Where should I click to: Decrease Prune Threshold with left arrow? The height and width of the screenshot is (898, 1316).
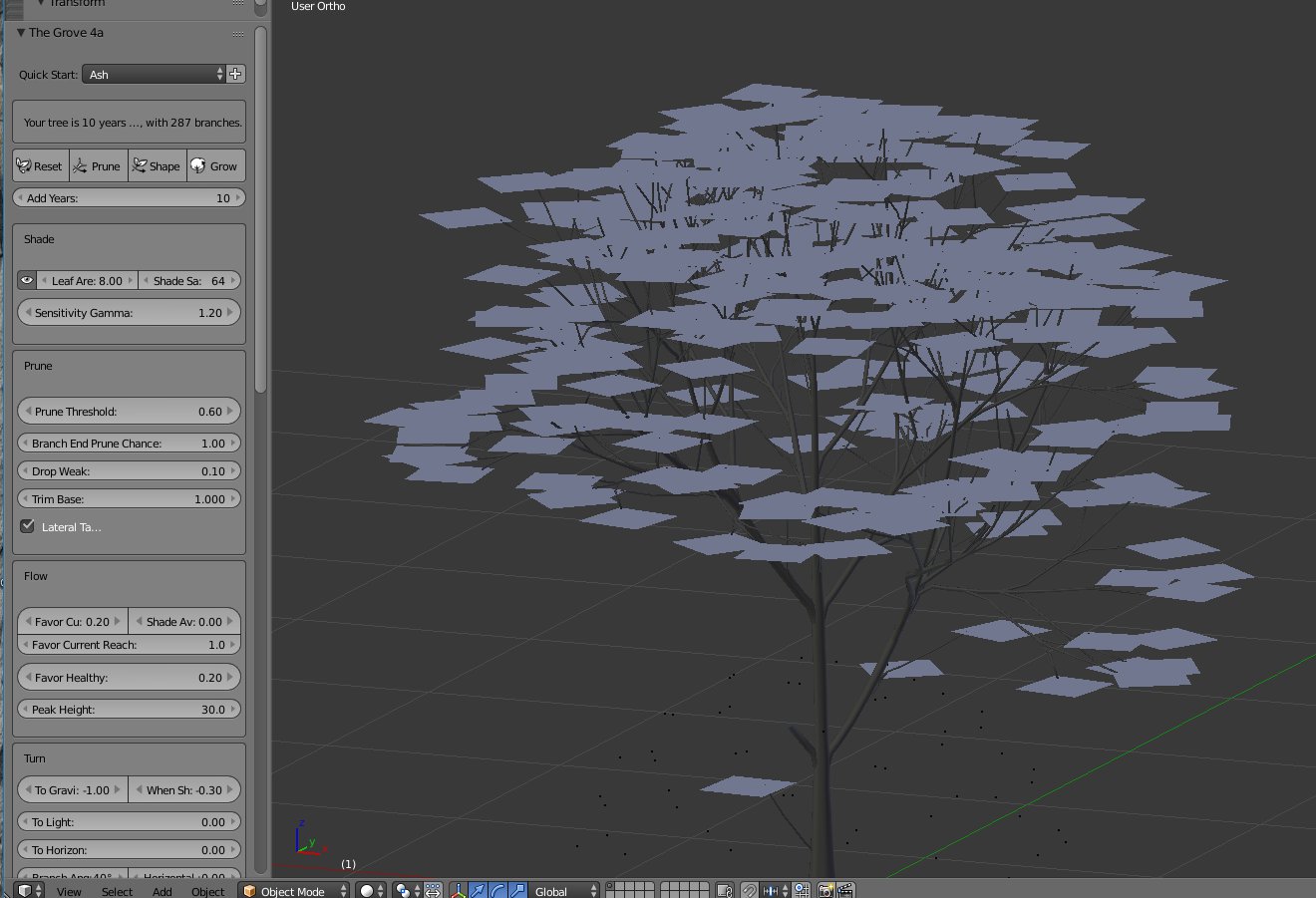[27, 412]
